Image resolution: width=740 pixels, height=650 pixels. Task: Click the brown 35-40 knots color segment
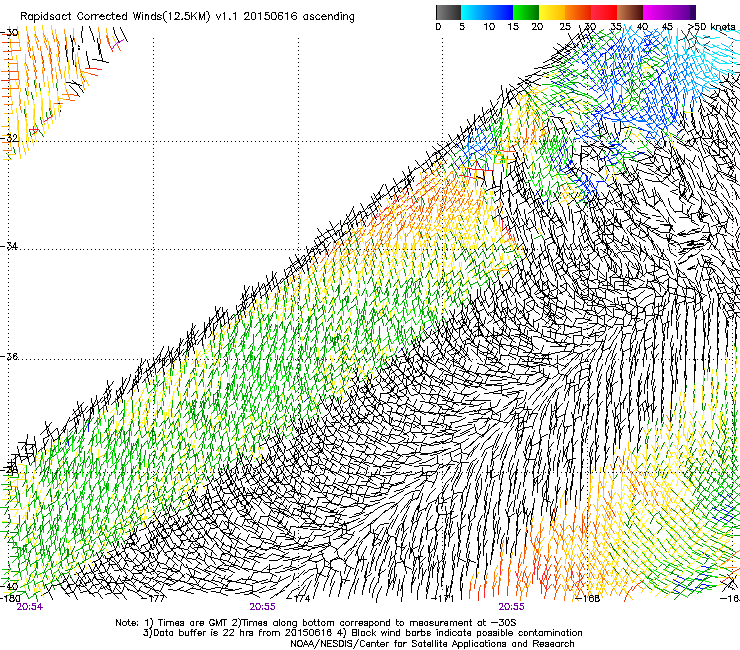point(630,12)
